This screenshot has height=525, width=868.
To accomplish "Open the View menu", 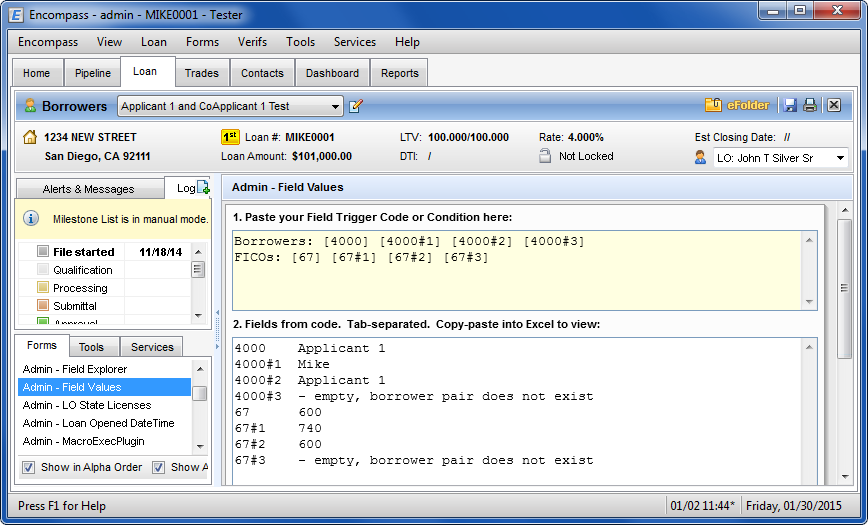I will pyautogui.click(x=109, y=42).
